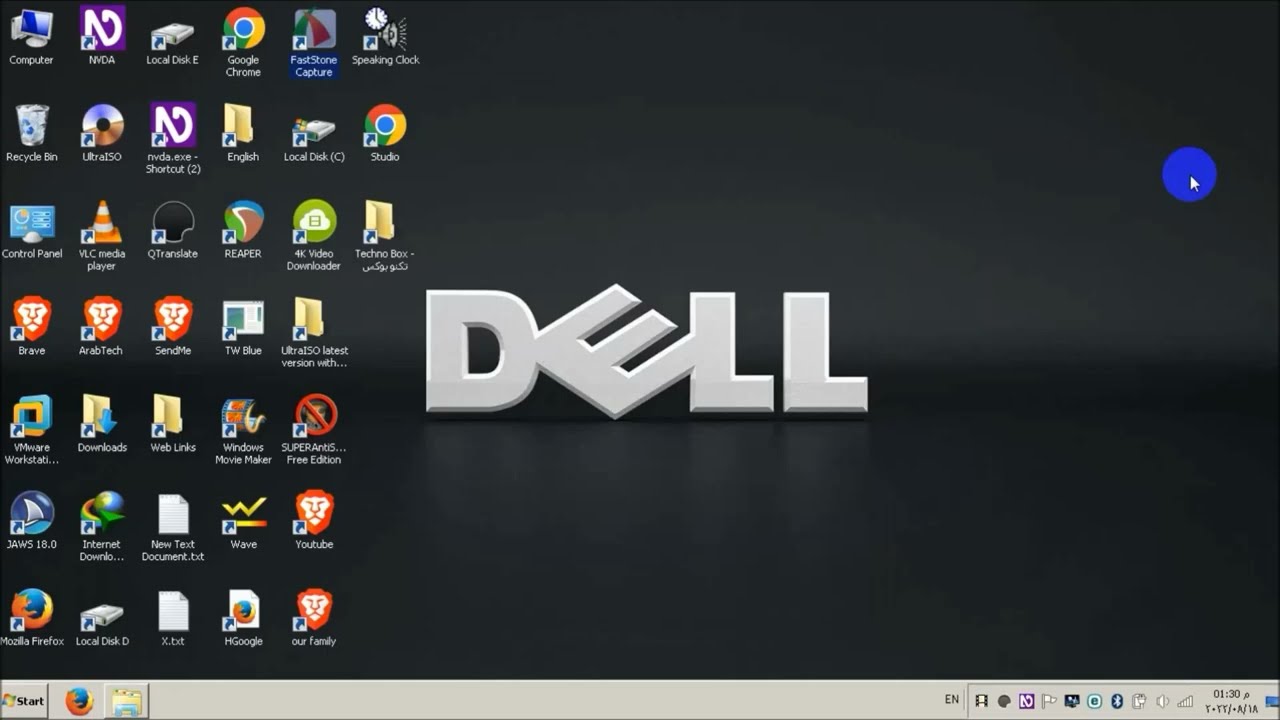Select the SUPERAntiSpyware Free Edition shortcut
This screenshot has width=1280, height=720.
coord(314,431)
